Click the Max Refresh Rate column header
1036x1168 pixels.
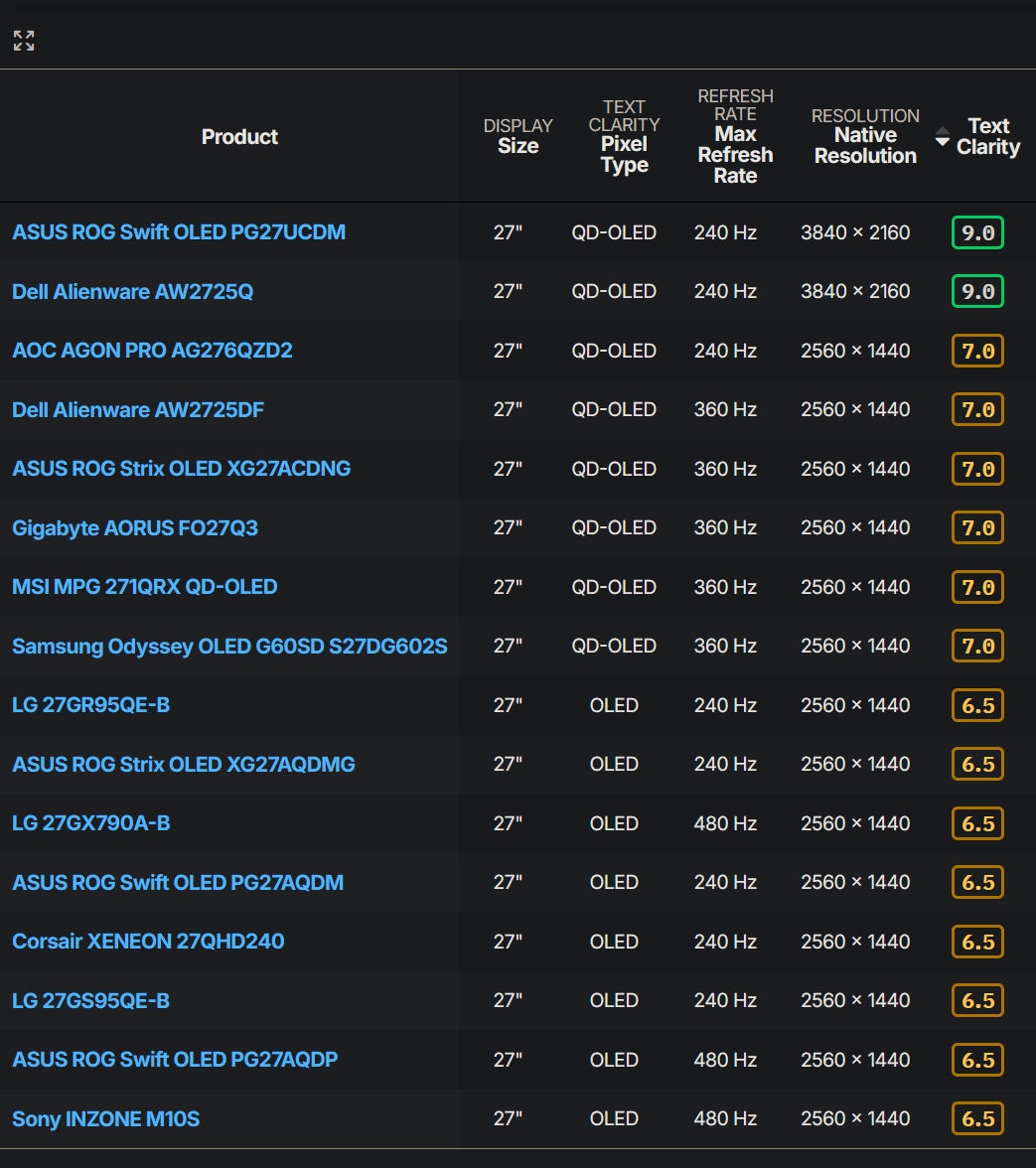point(735,136)
